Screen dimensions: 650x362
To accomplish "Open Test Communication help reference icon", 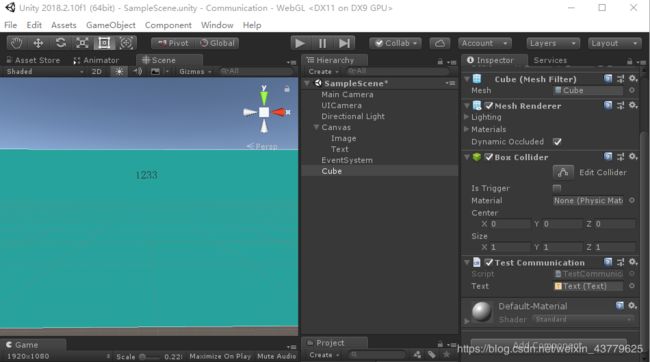I will point(608,262).
